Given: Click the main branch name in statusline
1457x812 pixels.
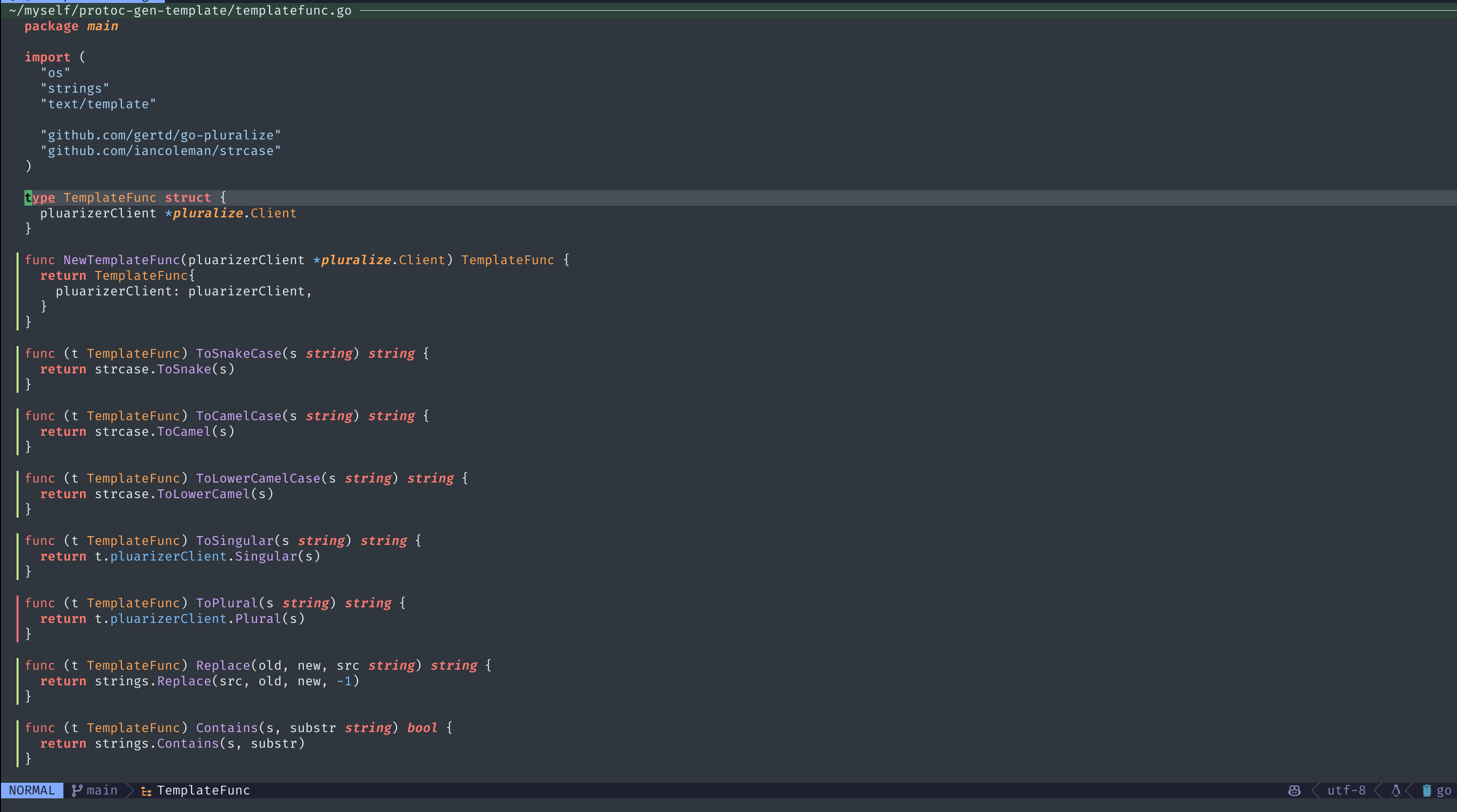Looking at the screenshot, I should pyautogui.click(x=102, y=791).
